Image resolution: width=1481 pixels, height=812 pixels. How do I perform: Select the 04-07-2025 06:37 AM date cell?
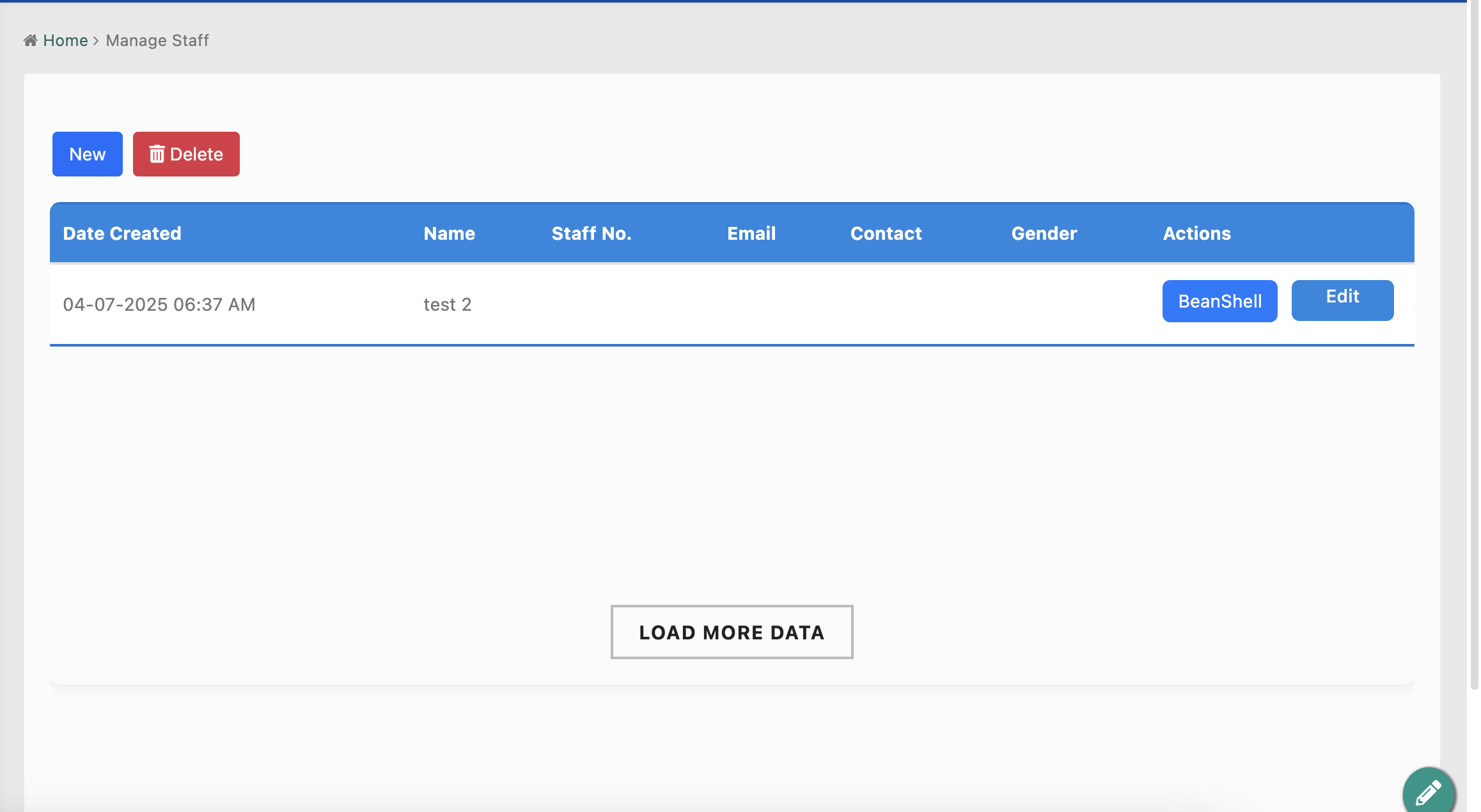(159, 304)
